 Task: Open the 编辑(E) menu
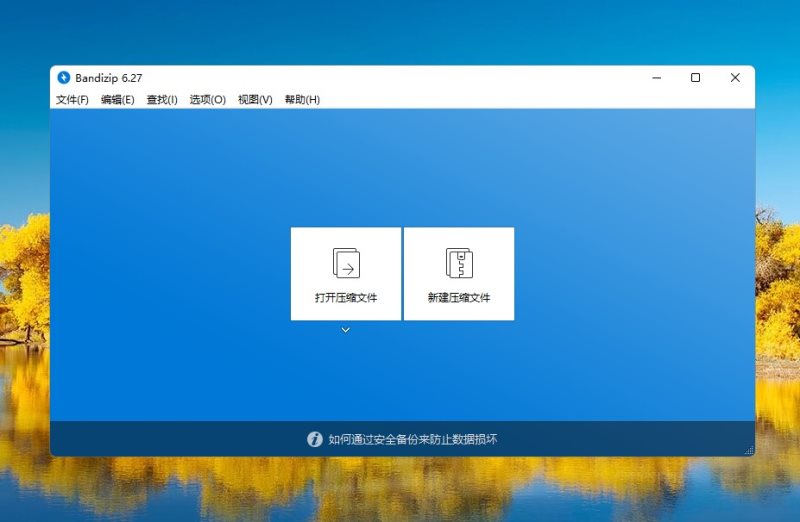[x=117, y=100]
